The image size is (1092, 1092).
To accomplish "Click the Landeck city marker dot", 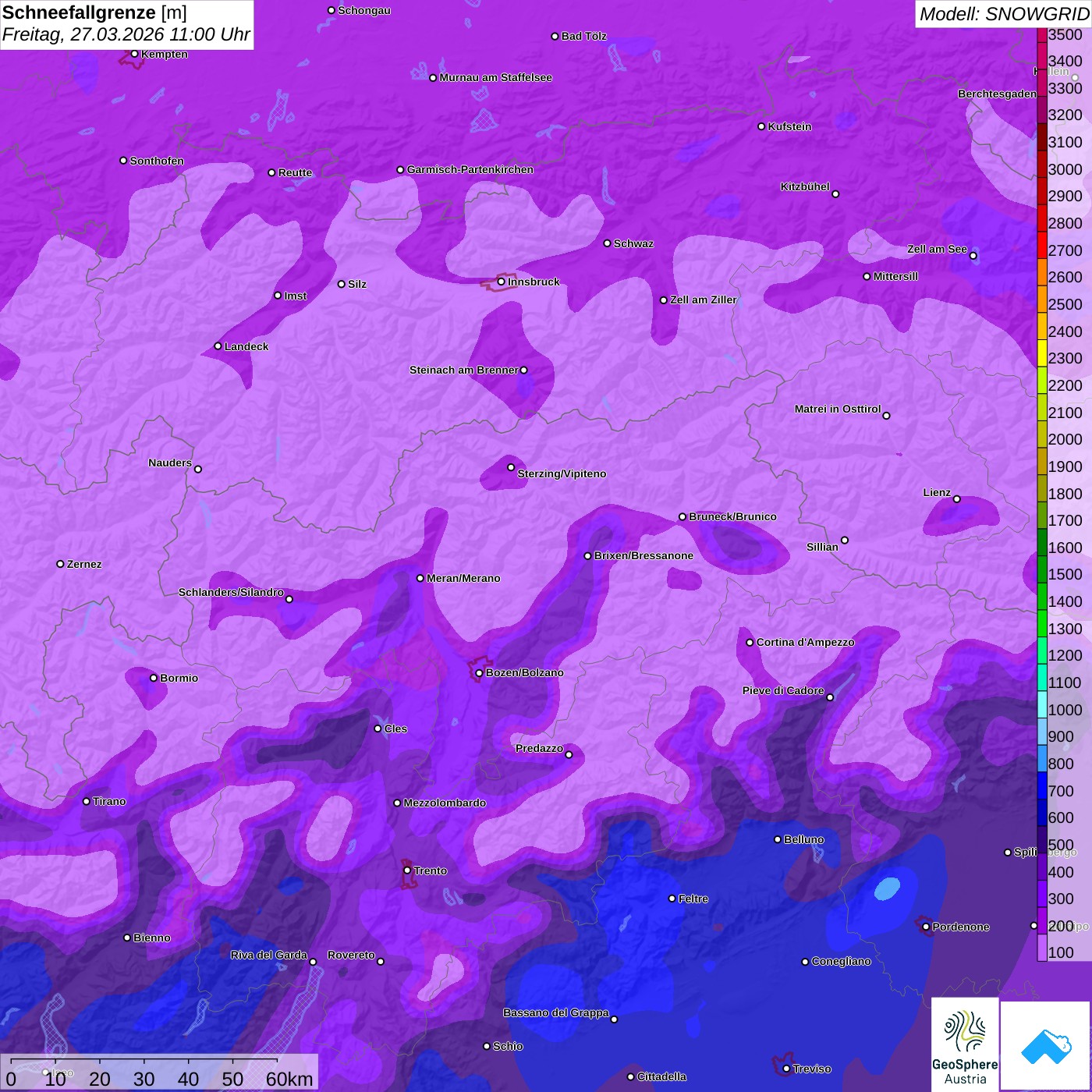I will (218, 346).
